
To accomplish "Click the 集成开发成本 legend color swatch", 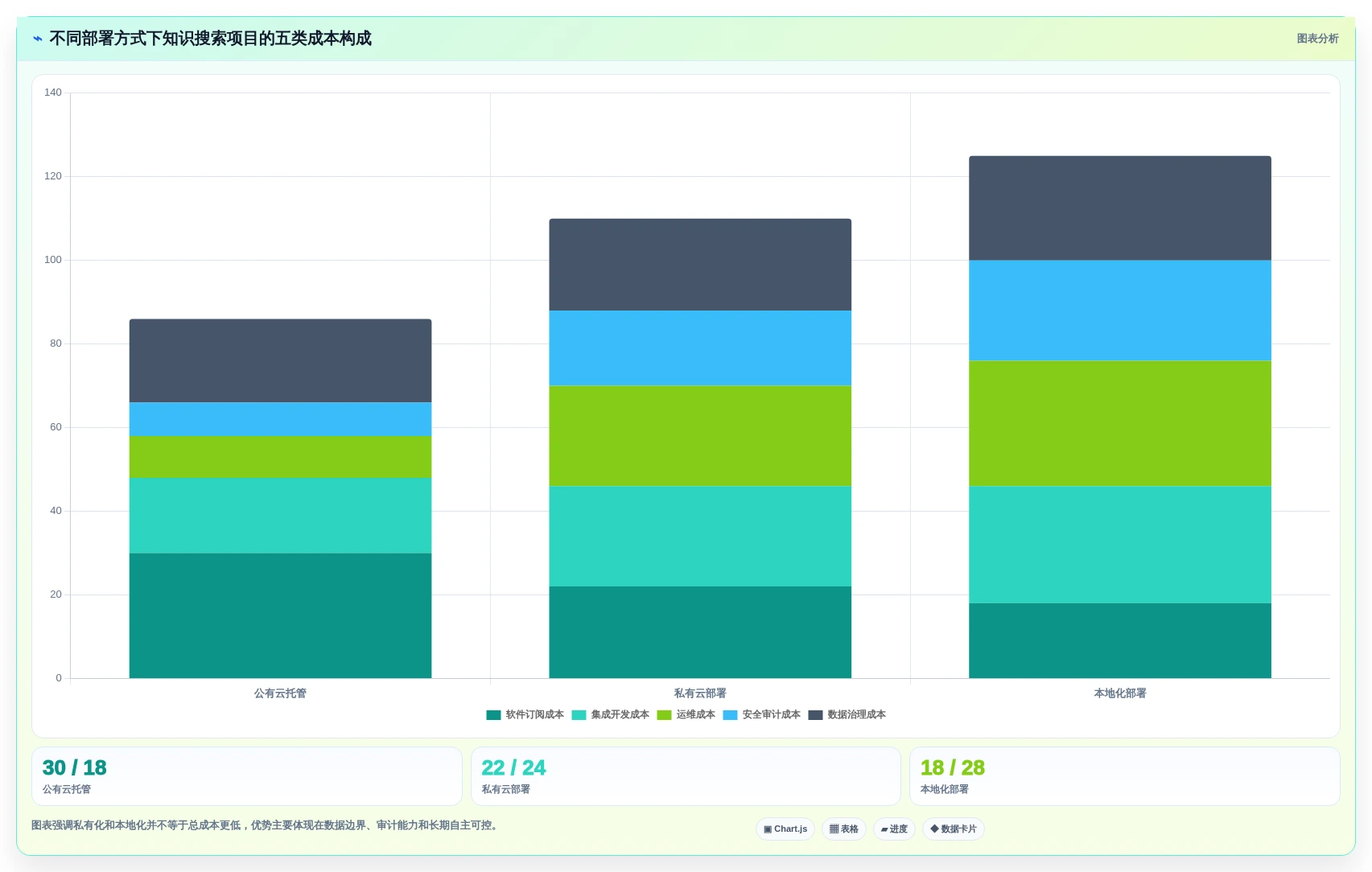I will coord(579,715).
